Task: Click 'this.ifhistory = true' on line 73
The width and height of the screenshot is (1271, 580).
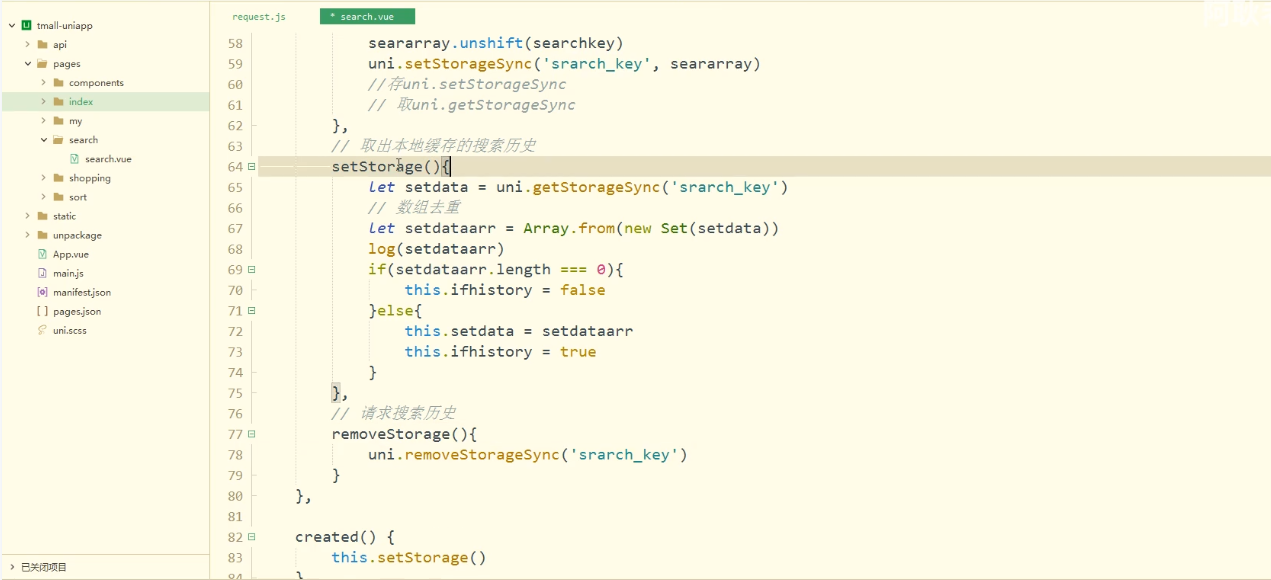Action: pos(500,352)
